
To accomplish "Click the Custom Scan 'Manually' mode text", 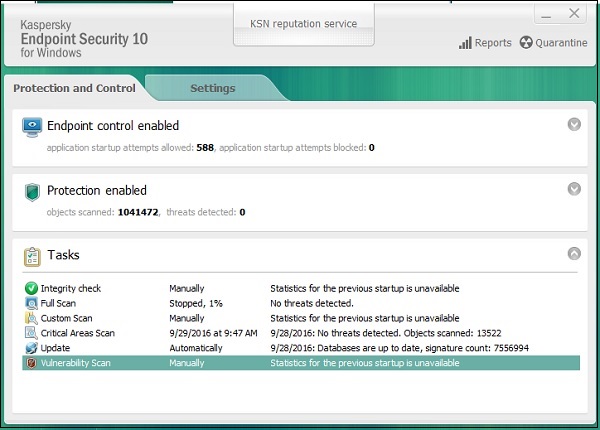I will click(187, 318).
